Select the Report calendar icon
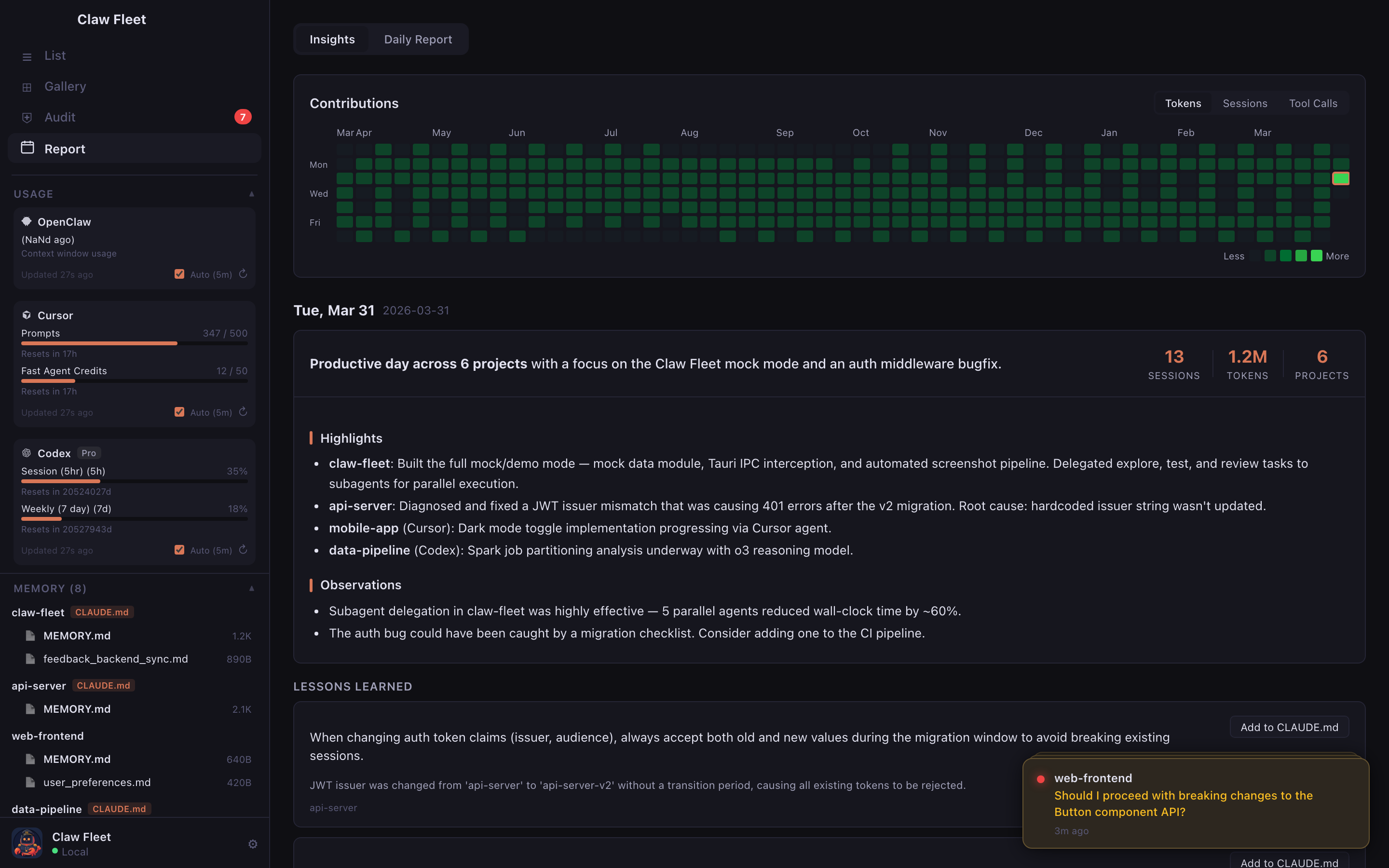Screen dimensions: 1389x868 coord(27,148)
